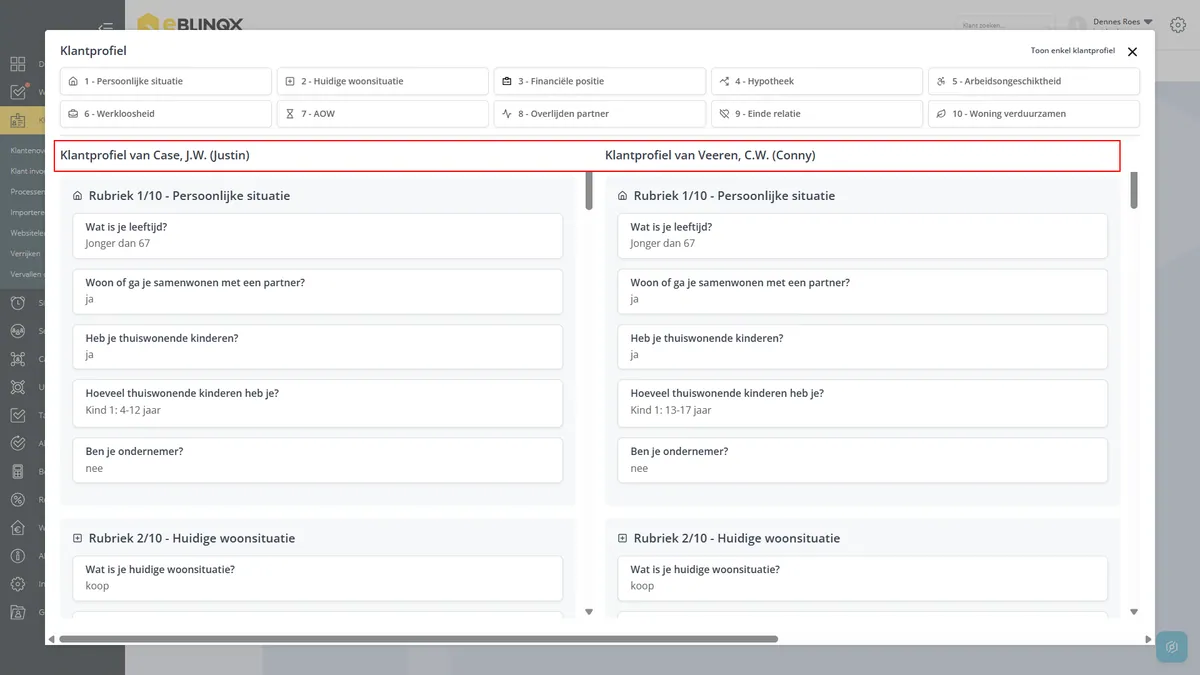Click the leaf icon, Woning verduurzamen
Image resolution: width=1200 pixels, height=675 pixels.
pos(941,114)
